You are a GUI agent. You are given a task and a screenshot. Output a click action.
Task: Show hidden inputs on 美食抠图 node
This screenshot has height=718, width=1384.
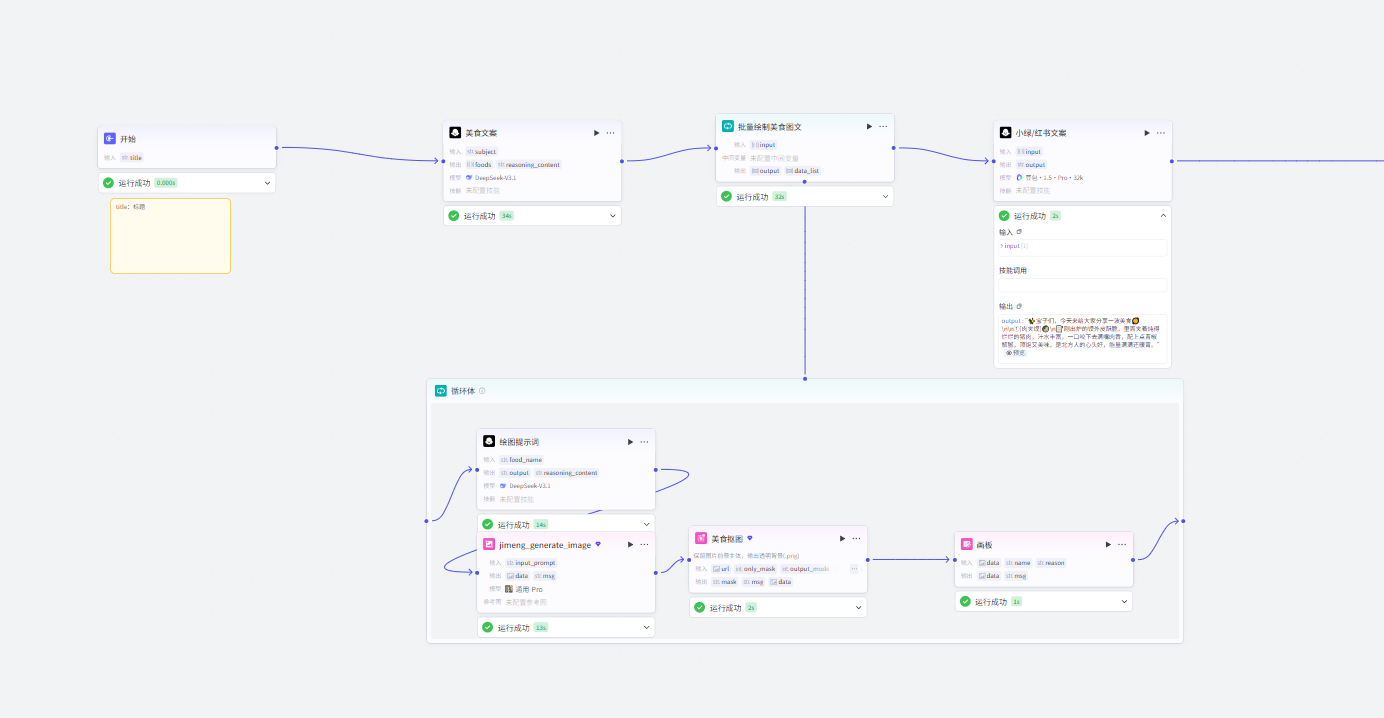pos(854,568)
